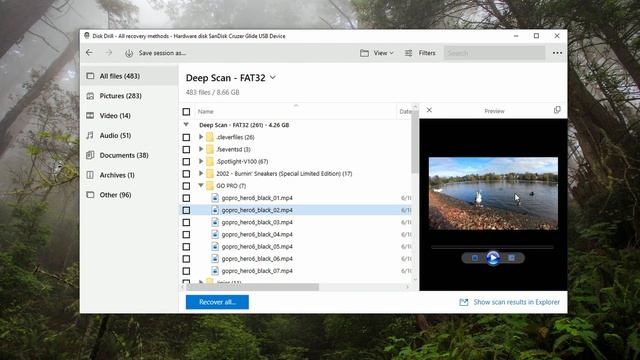
Task: Pop out the preview window icon
Action: (x=557, y=110)
